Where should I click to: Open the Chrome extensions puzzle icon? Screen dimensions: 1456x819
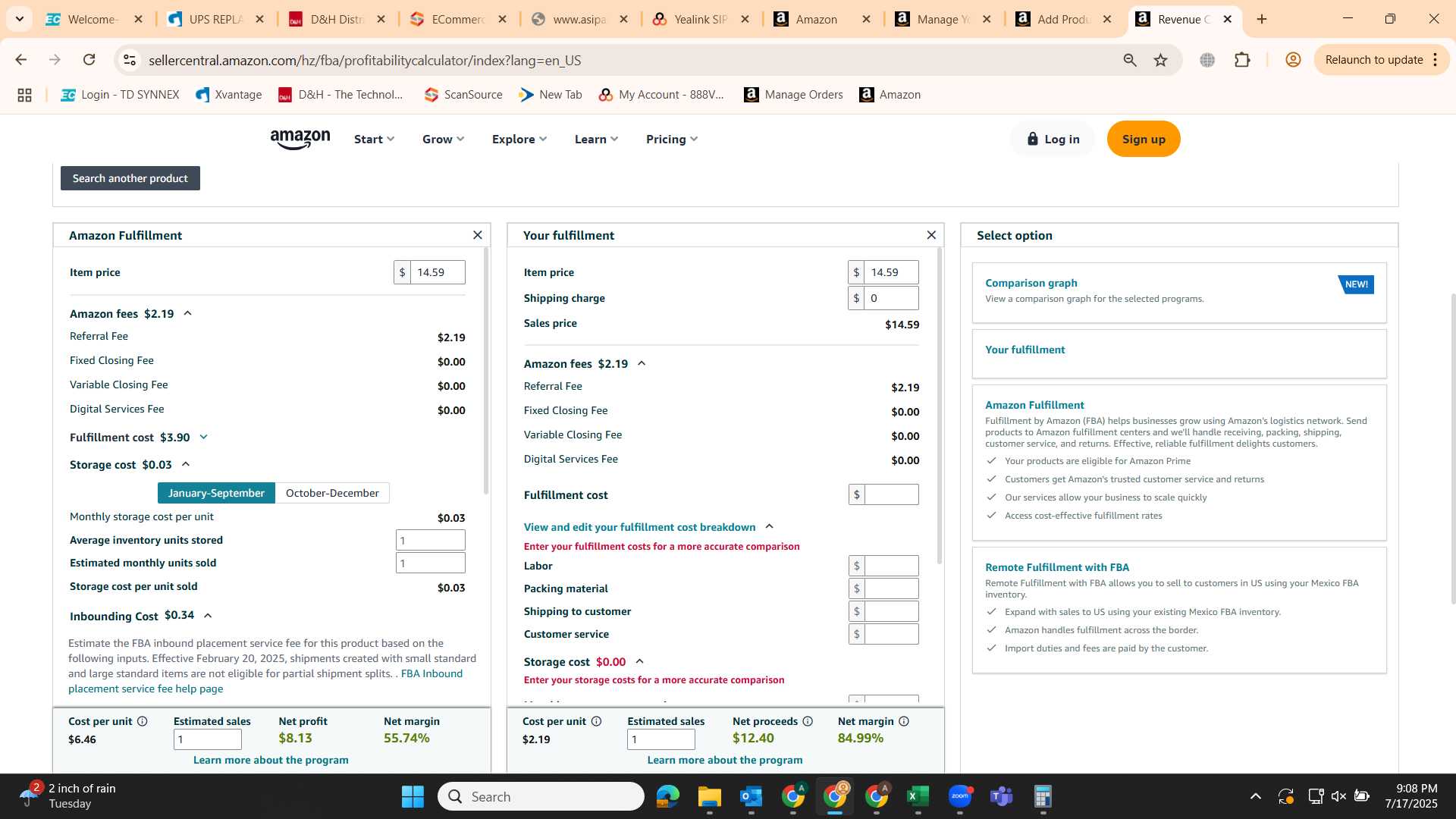[x=1243, y=60]
